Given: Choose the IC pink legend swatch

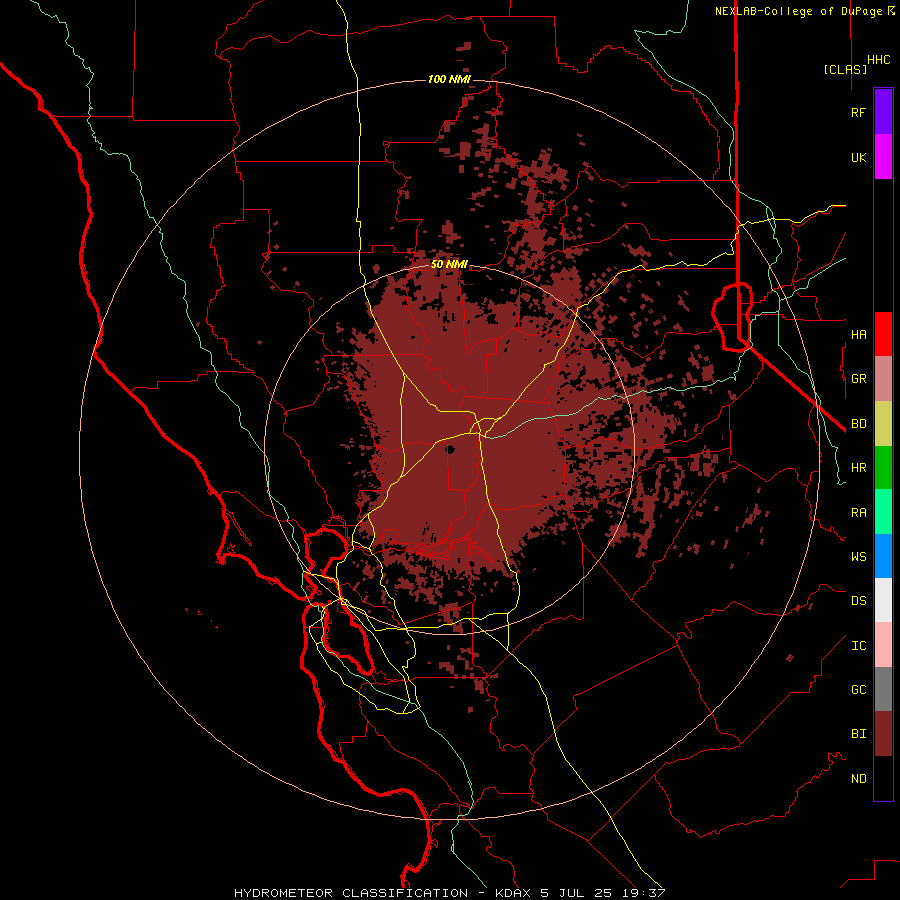Looking at the screenshot, I should (x=883, y=645).
